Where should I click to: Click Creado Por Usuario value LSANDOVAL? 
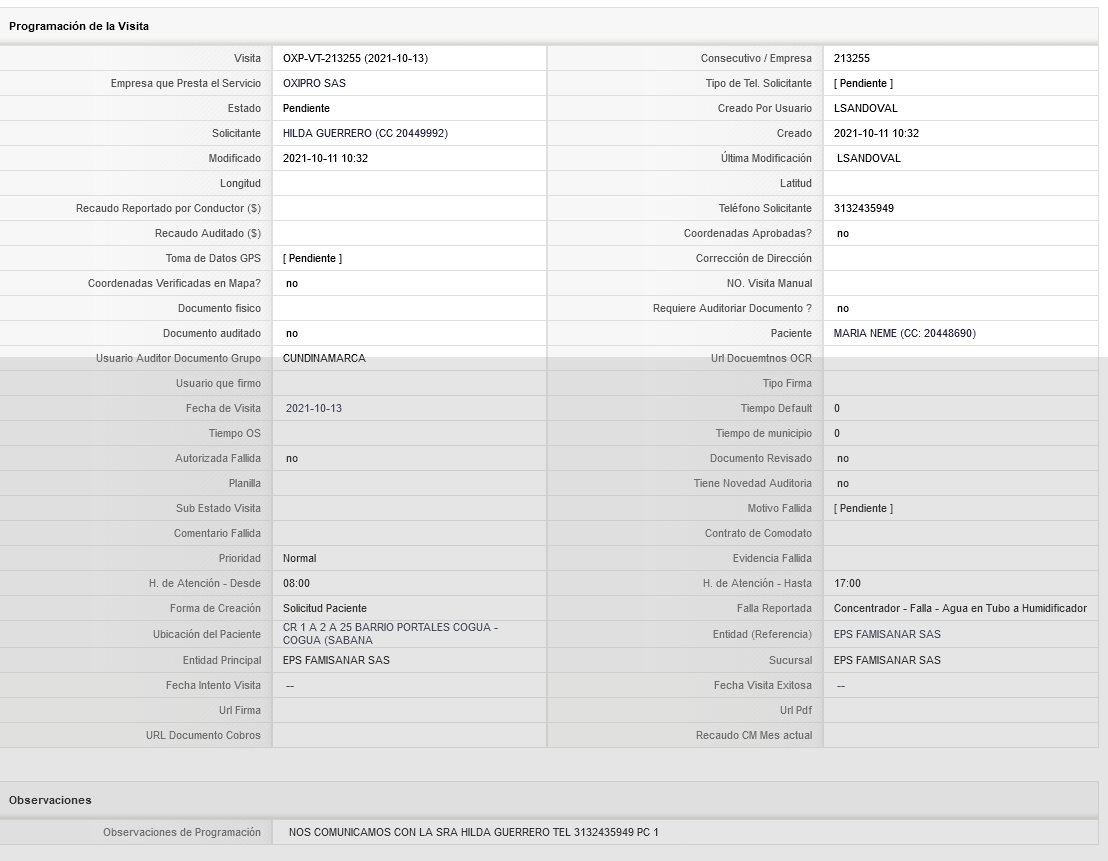tap(865, 109)
